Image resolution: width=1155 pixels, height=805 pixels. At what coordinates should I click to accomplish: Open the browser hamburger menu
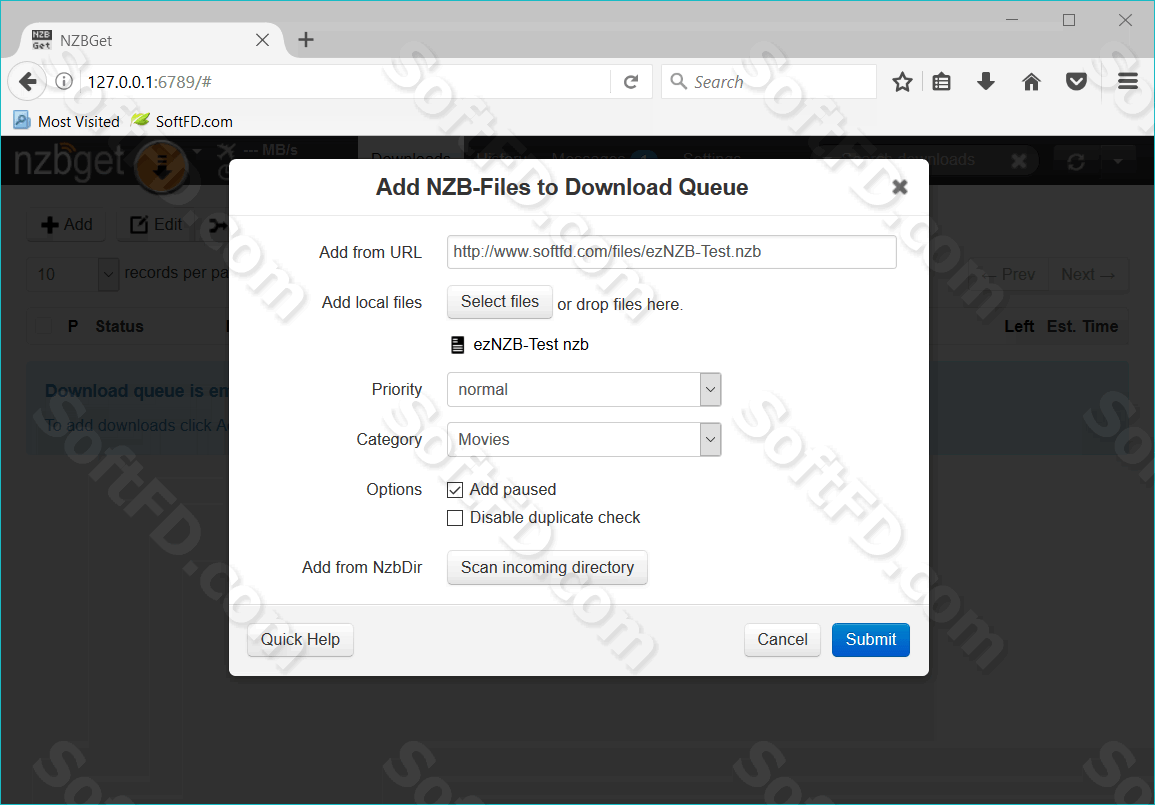coord(1128,82)
